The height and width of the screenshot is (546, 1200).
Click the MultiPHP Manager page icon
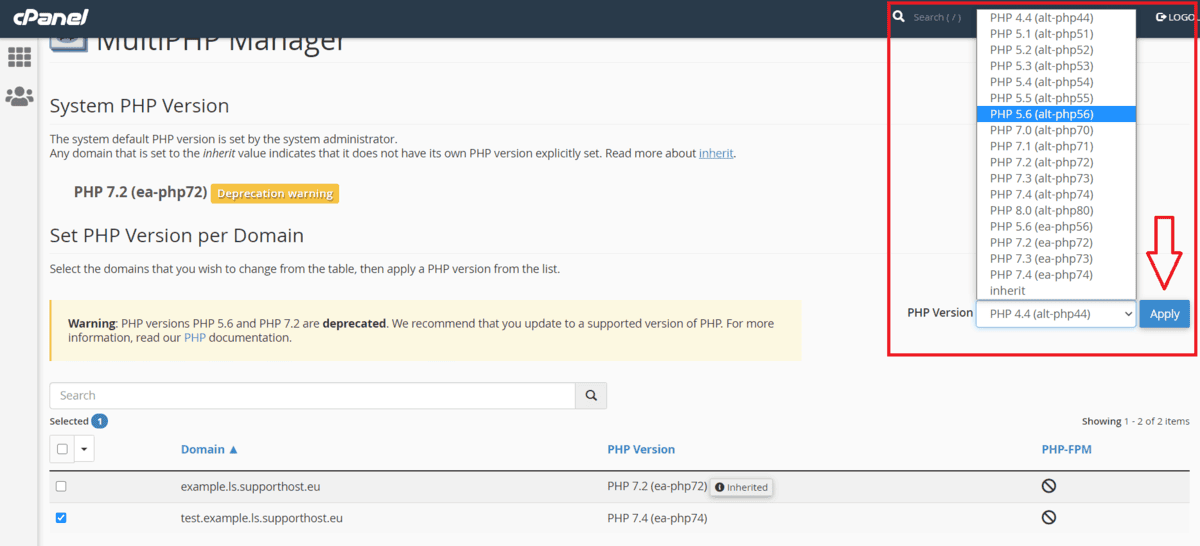point(68,44)
